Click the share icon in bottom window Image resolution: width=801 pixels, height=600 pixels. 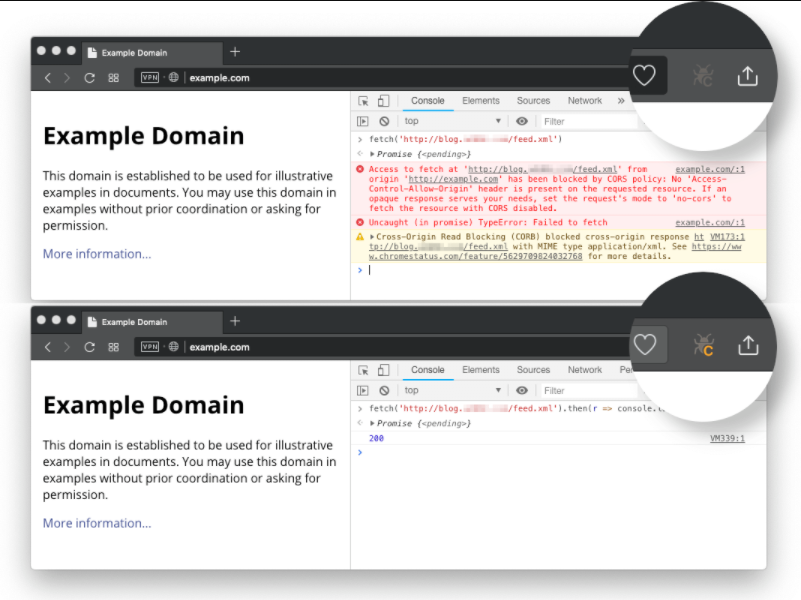click(747, 346)
